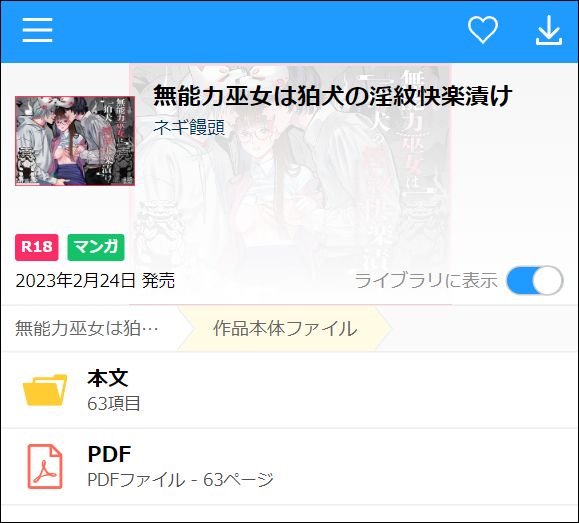Screen dimensions: 579x523
Task: Select 作品本体ファイル breadcrumb
Action: point(285,328)
